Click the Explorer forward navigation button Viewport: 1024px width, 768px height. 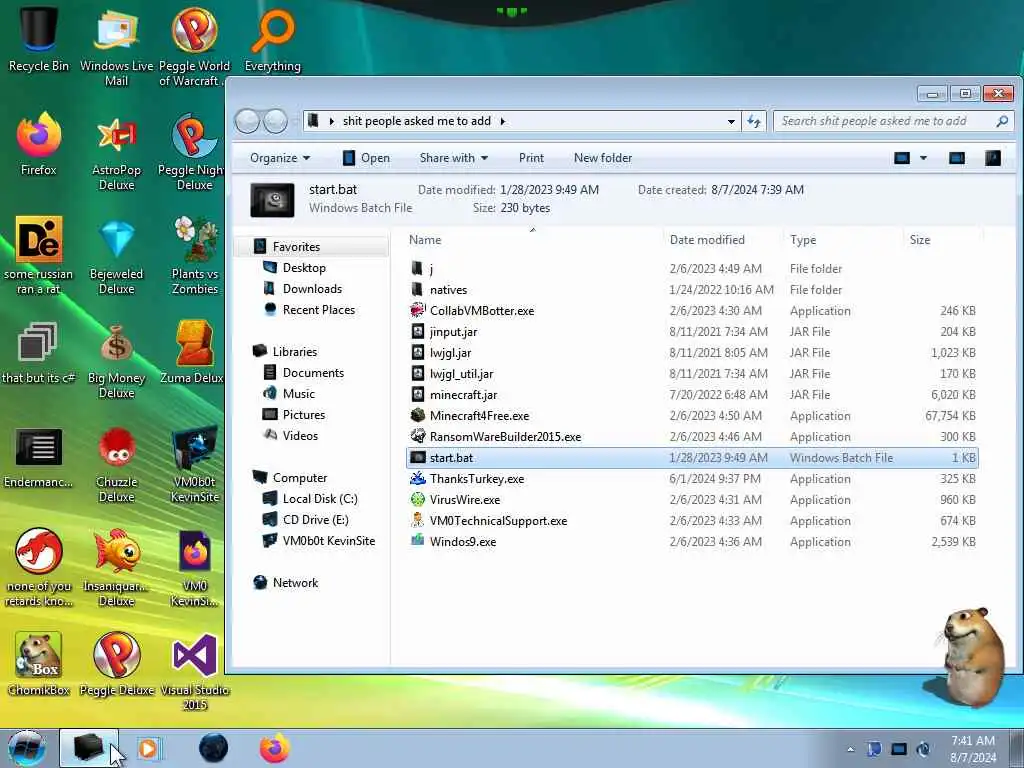[276, 121]
